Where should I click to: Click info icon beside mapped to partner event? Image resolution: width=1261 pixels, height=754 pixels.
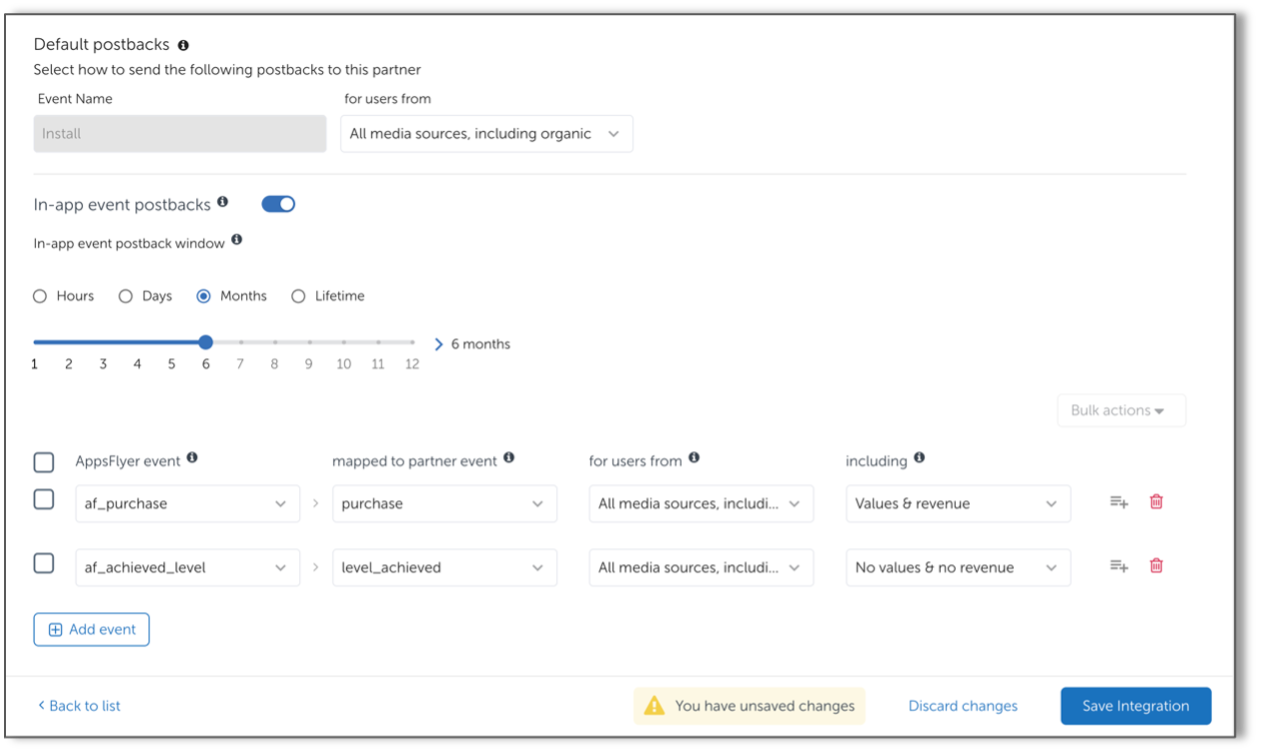(x=509, y=458)
